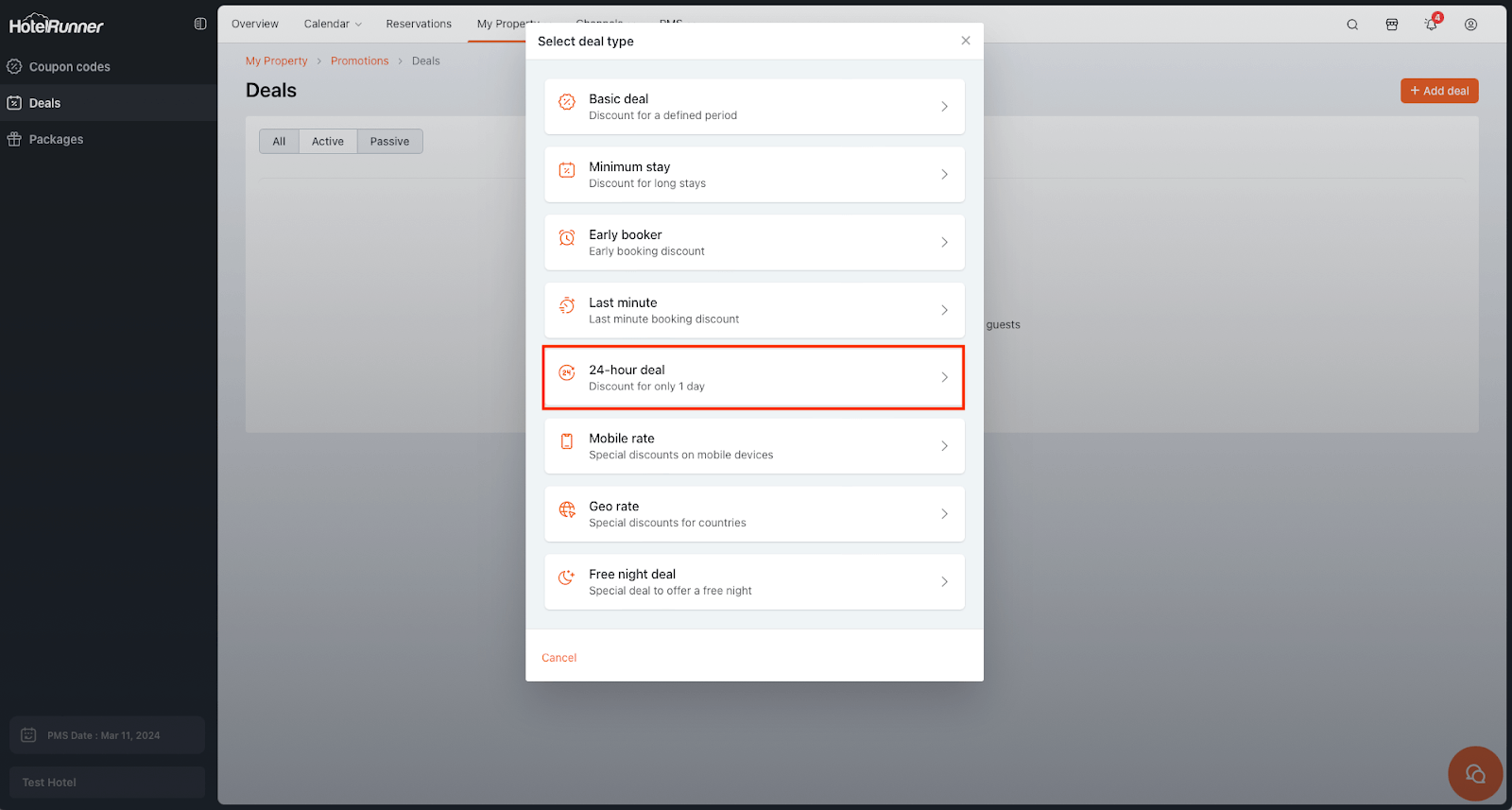The width and height of the screenshot is (1512, 810).
Task: Go to Coupon codes in sidebar
Action: tap(69, 67)
